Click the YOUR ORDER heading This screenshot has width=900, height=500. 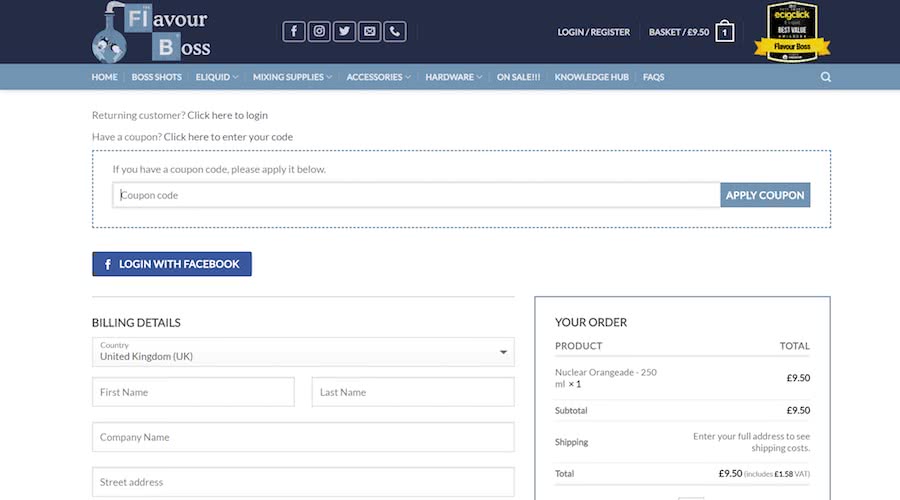591,323
